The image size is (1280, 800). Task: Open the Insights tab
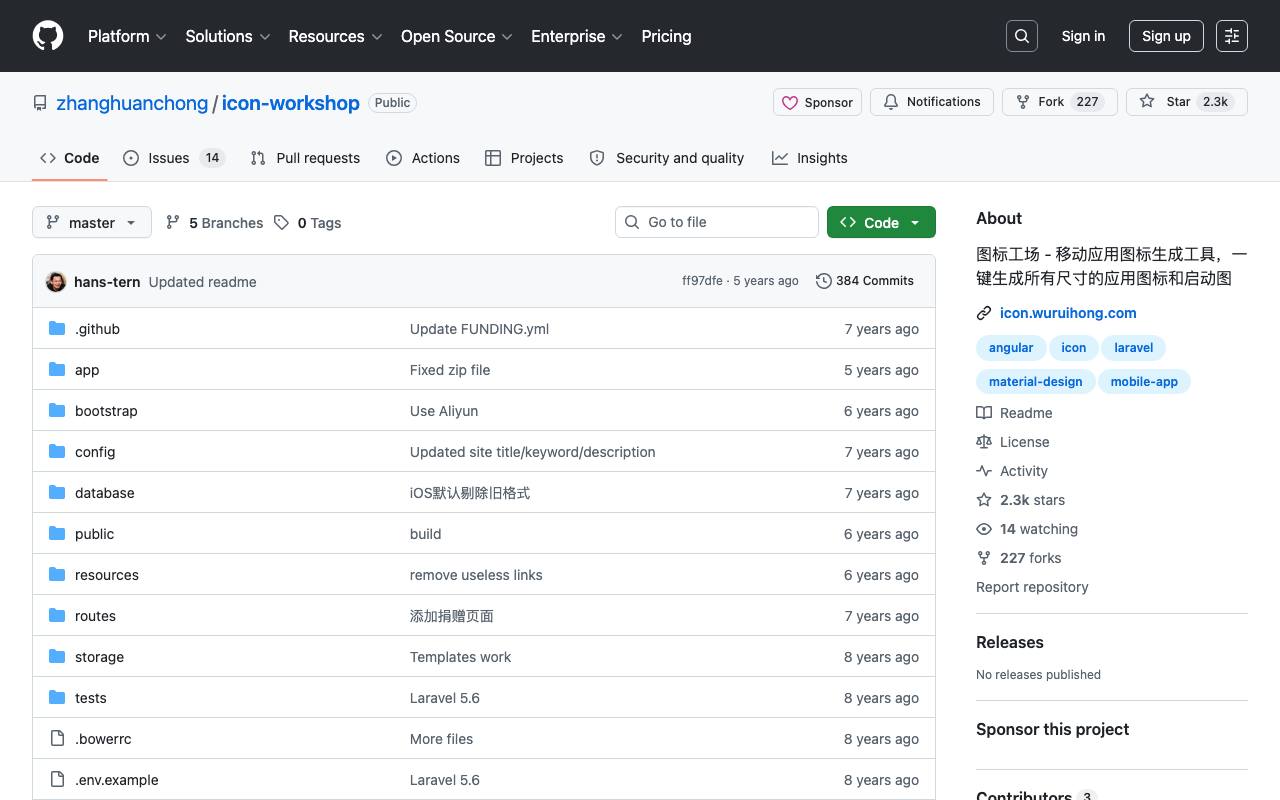click(x=810, y=158)
